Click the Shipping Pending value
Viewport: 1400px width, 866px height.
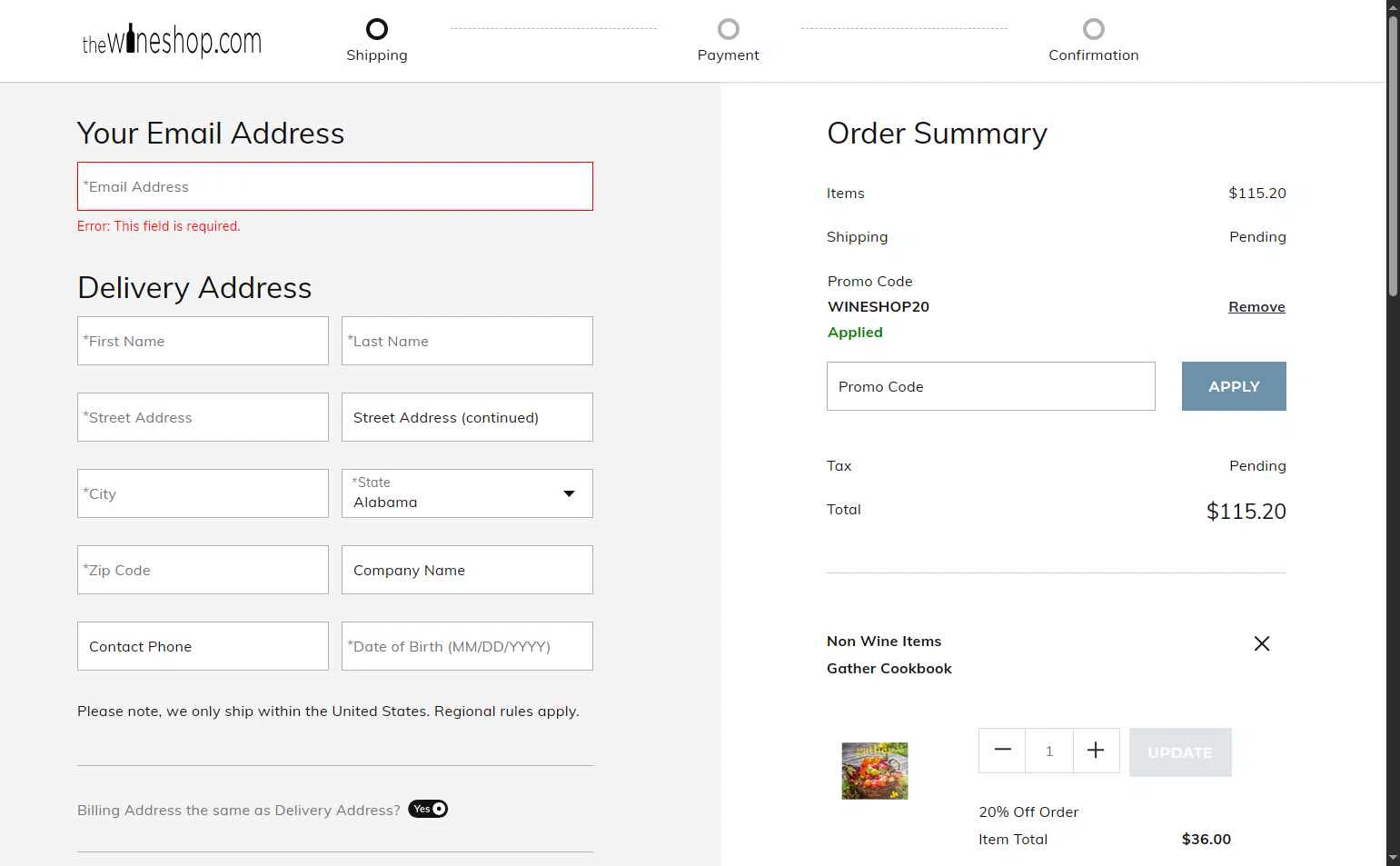[1257, 237]
